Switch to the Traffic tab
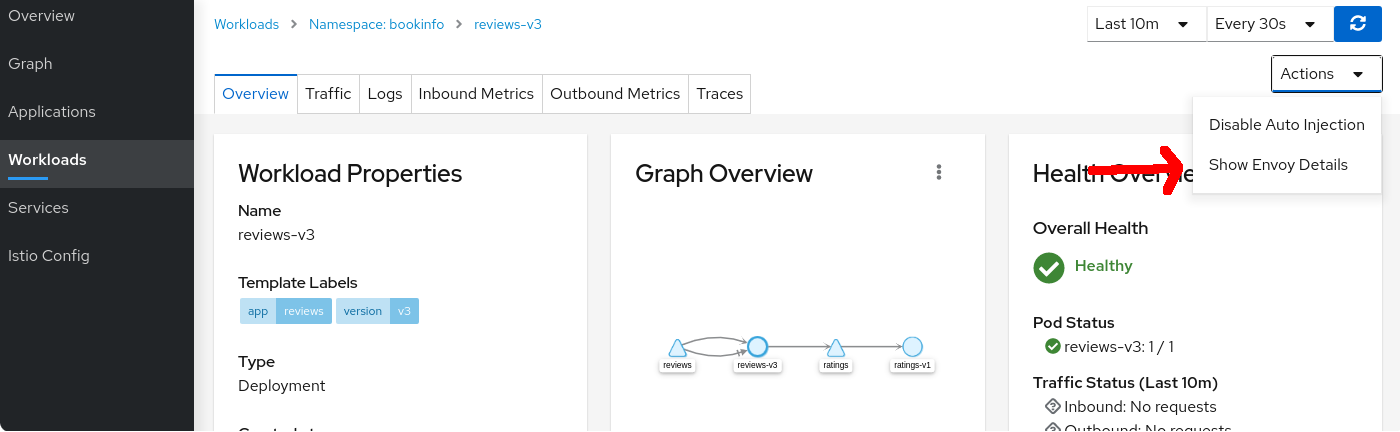This screenshot has height=432, width=1400. (328, 94)
